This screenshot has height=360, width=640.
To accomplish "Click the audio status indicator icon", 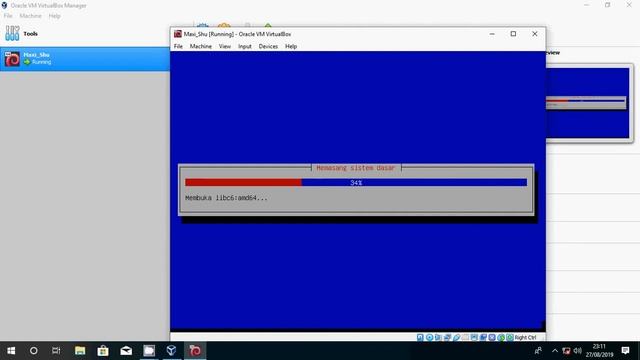I will click(438, 338).
